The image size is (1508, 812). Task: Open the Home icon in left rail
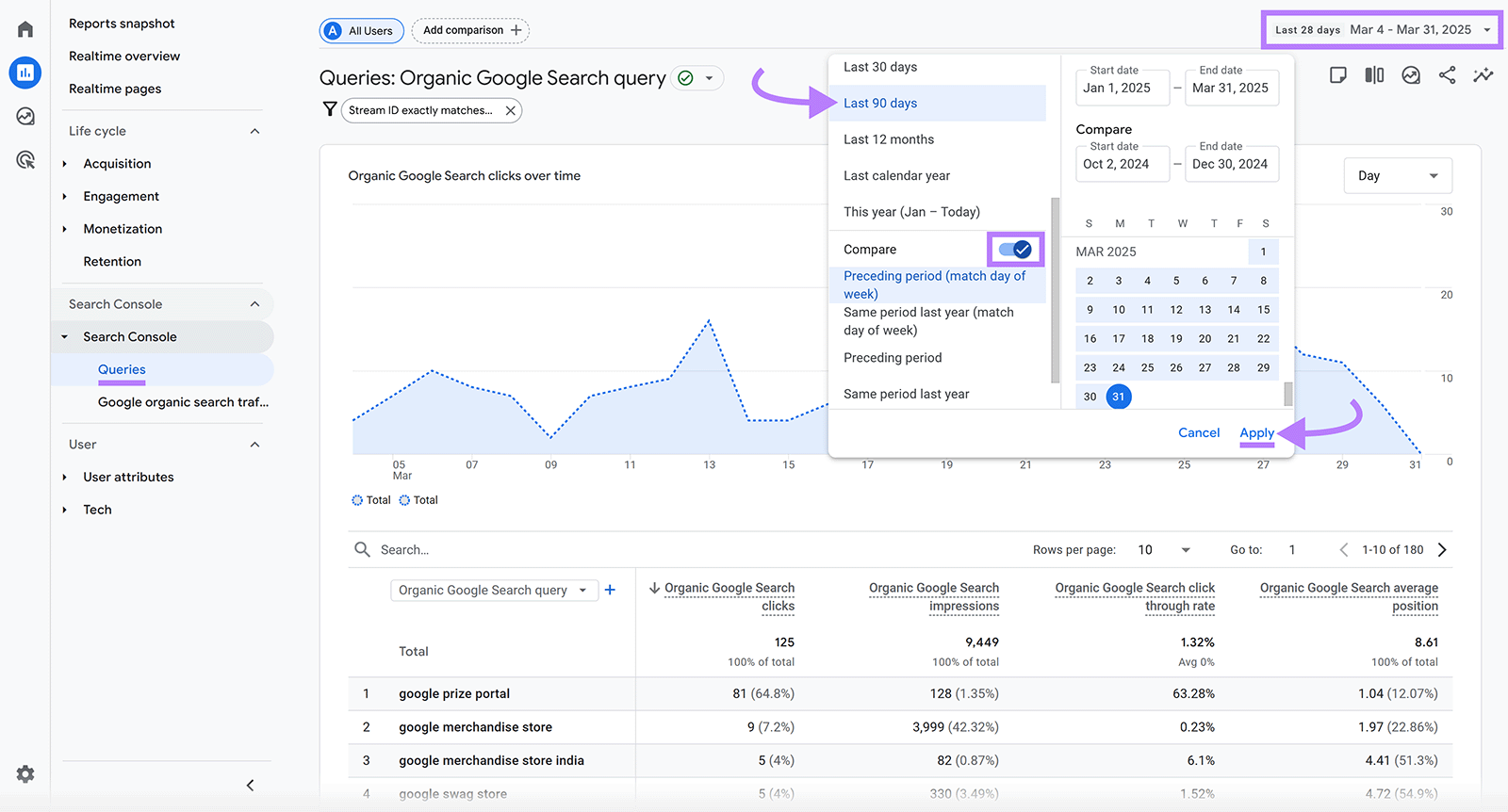[25, 29]
